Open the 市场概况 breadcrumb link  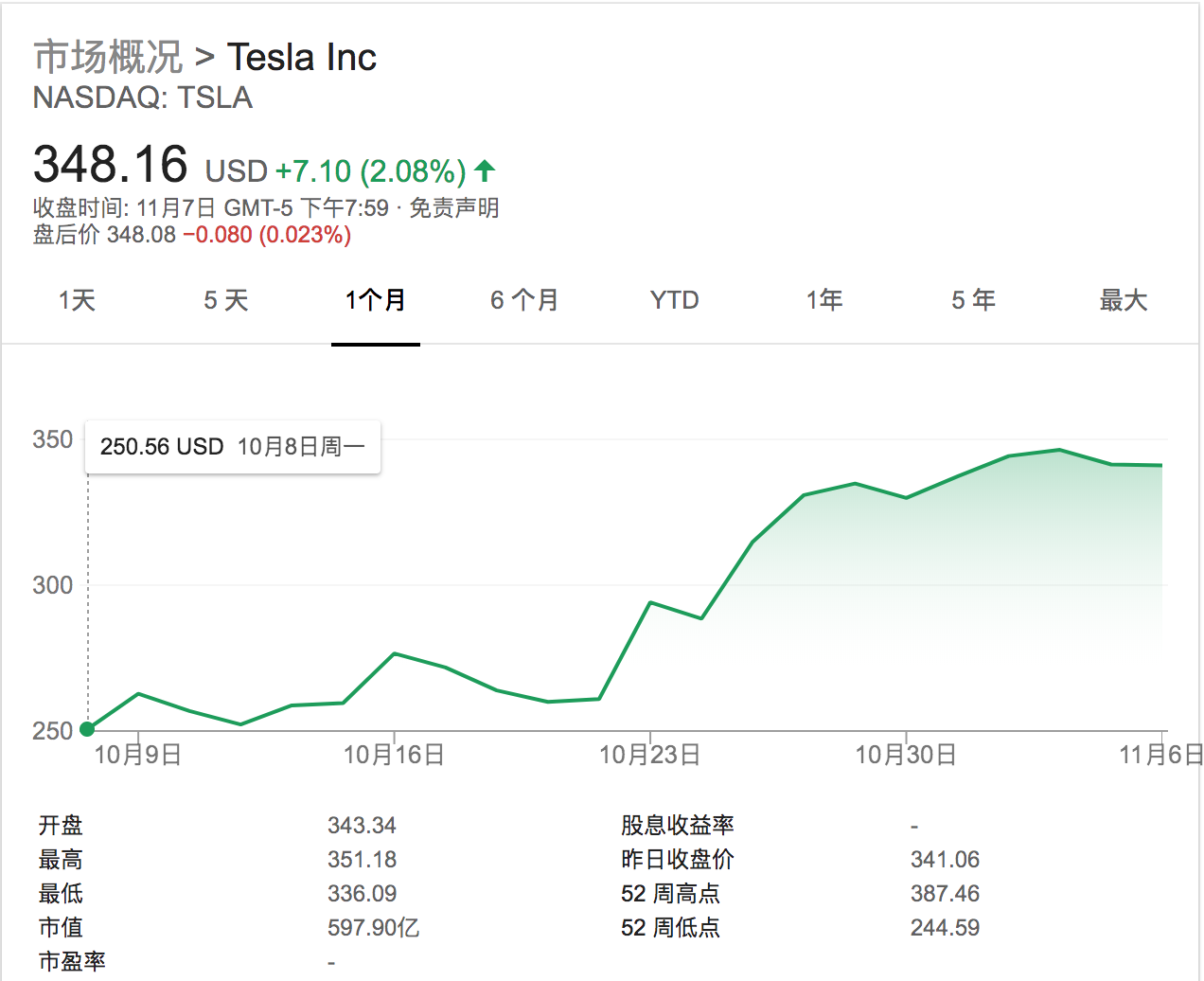pyautogui.click(x=108, y=58)
